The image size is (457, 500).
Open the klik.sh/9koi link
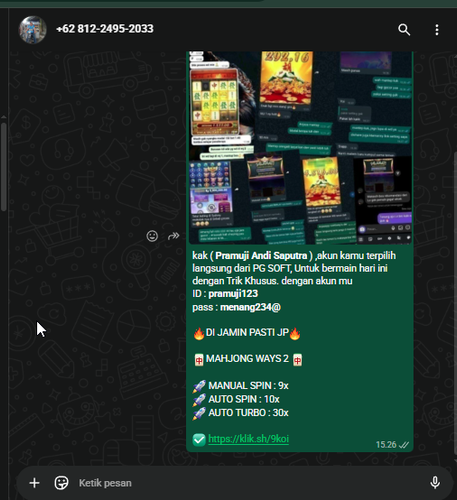point(248,439)
